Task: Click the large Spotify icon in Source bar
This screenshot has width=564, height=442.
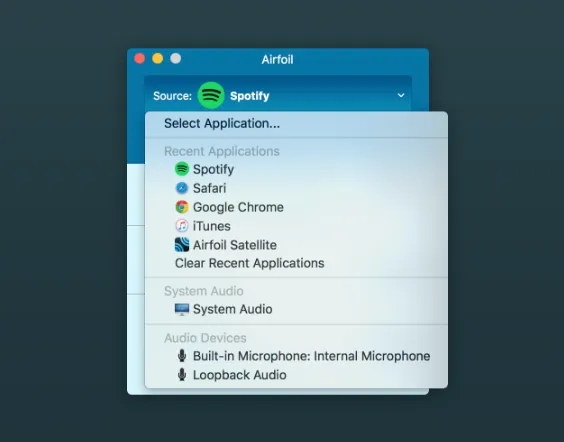Action: coord(211,96)
